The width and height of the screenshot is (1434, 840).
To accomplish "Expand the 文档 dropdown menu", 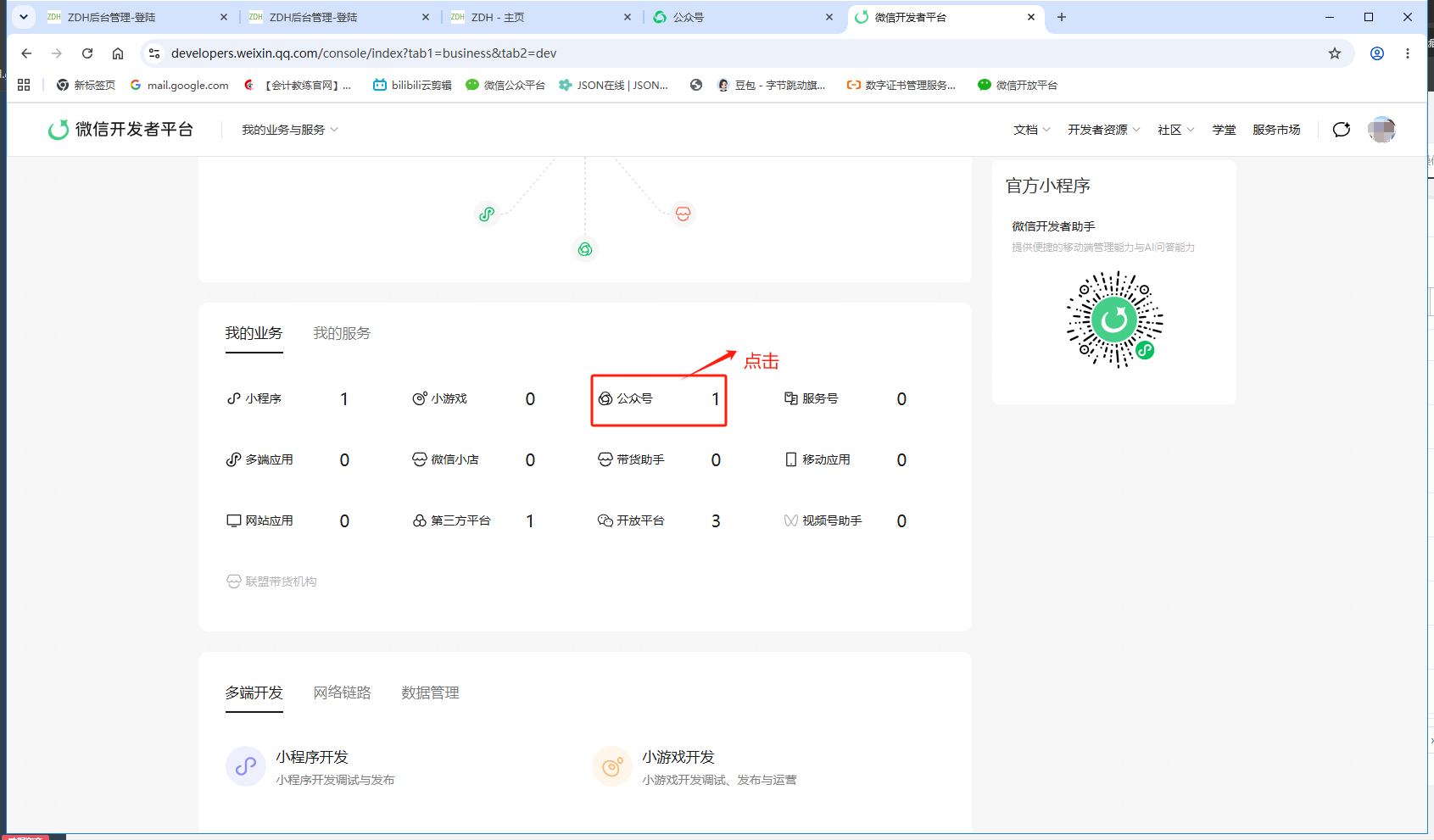I will point(1032,130).
